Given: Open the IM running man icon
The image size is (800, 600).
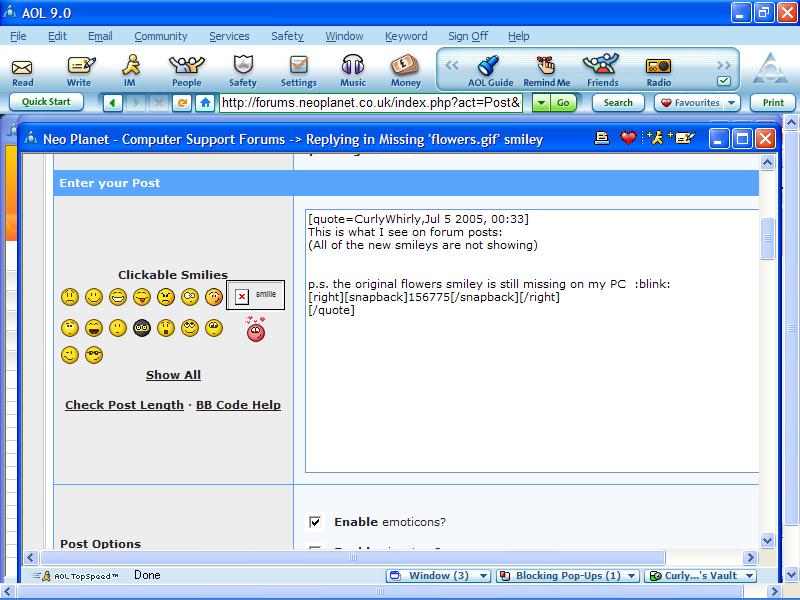Looking at the screenshot, I should pos(131,71).
